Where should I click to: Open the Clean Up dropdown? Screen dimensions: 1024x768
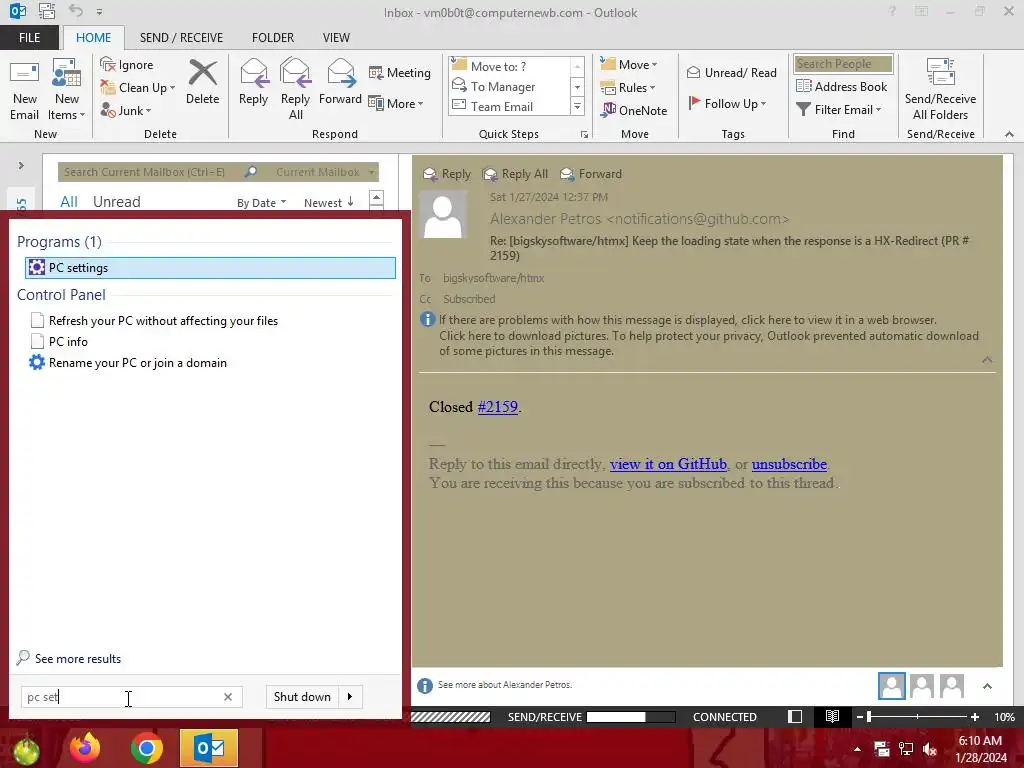(137, 88)
